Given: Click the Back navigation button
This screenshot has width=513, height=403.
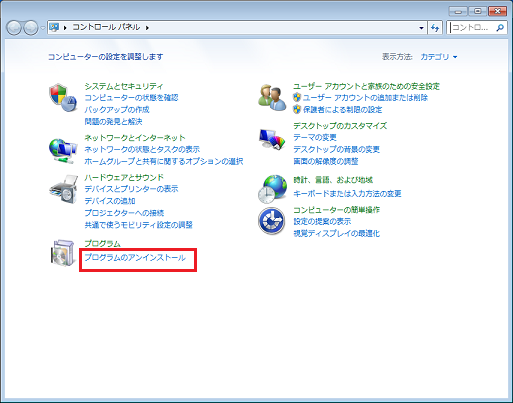Looking at the screenshot, I should click(x=14, y=28).
